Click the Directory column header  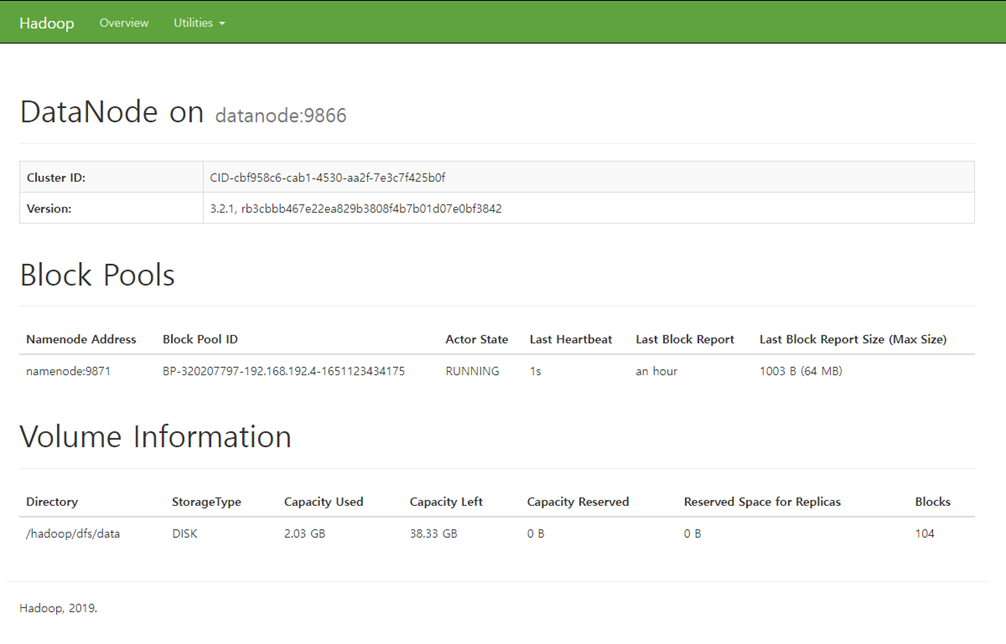click(x=52, y=502)
